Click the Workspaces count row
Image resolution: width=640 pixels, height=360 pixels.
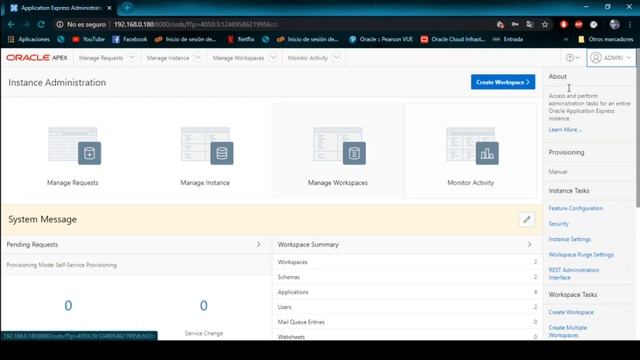[407, 262]
